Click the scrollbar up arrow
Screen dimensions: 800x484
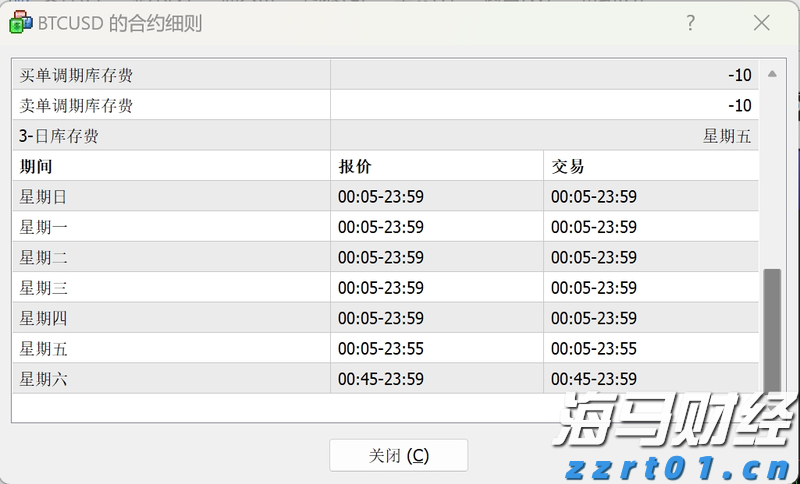[771, 74]
